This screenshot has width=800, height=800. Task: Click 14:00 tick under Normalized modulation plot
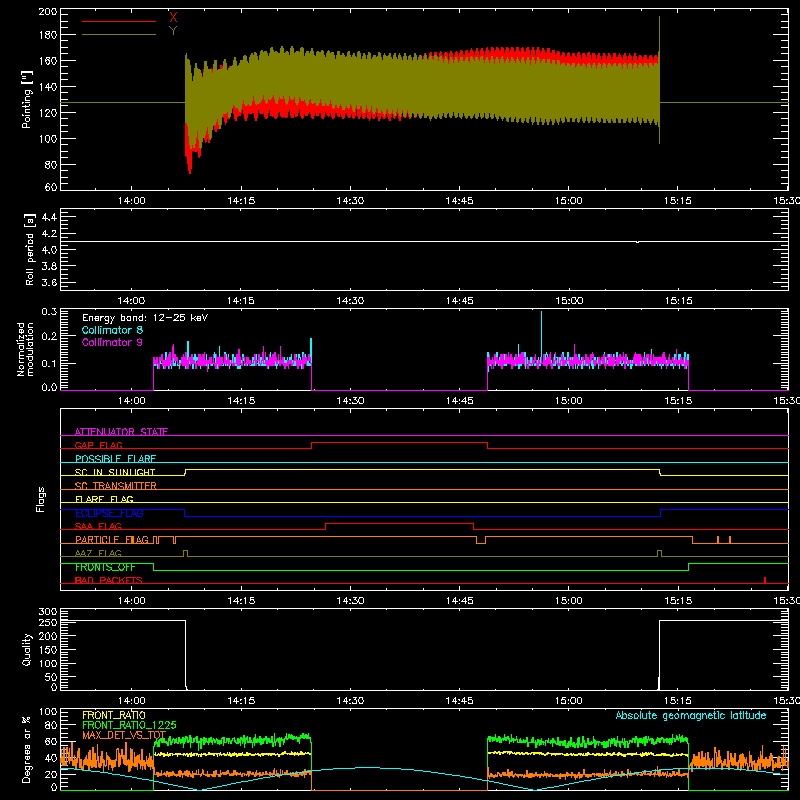[x=132, y=401]
